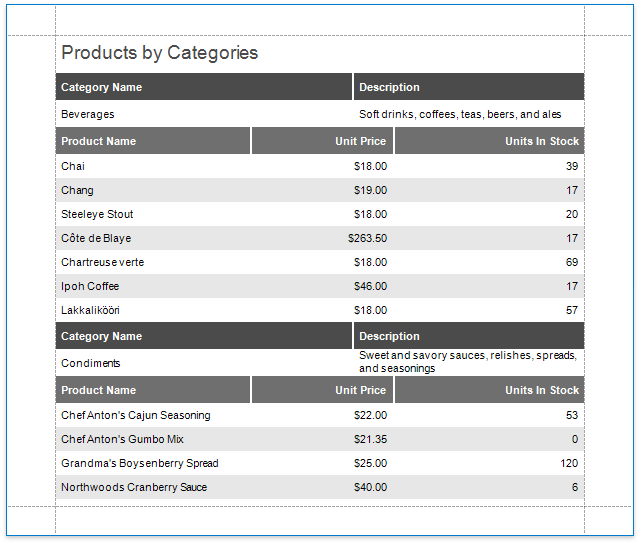Click the Products by Categories report title
640x544 pixels.
pyautogui.click(x=160, y=53)
